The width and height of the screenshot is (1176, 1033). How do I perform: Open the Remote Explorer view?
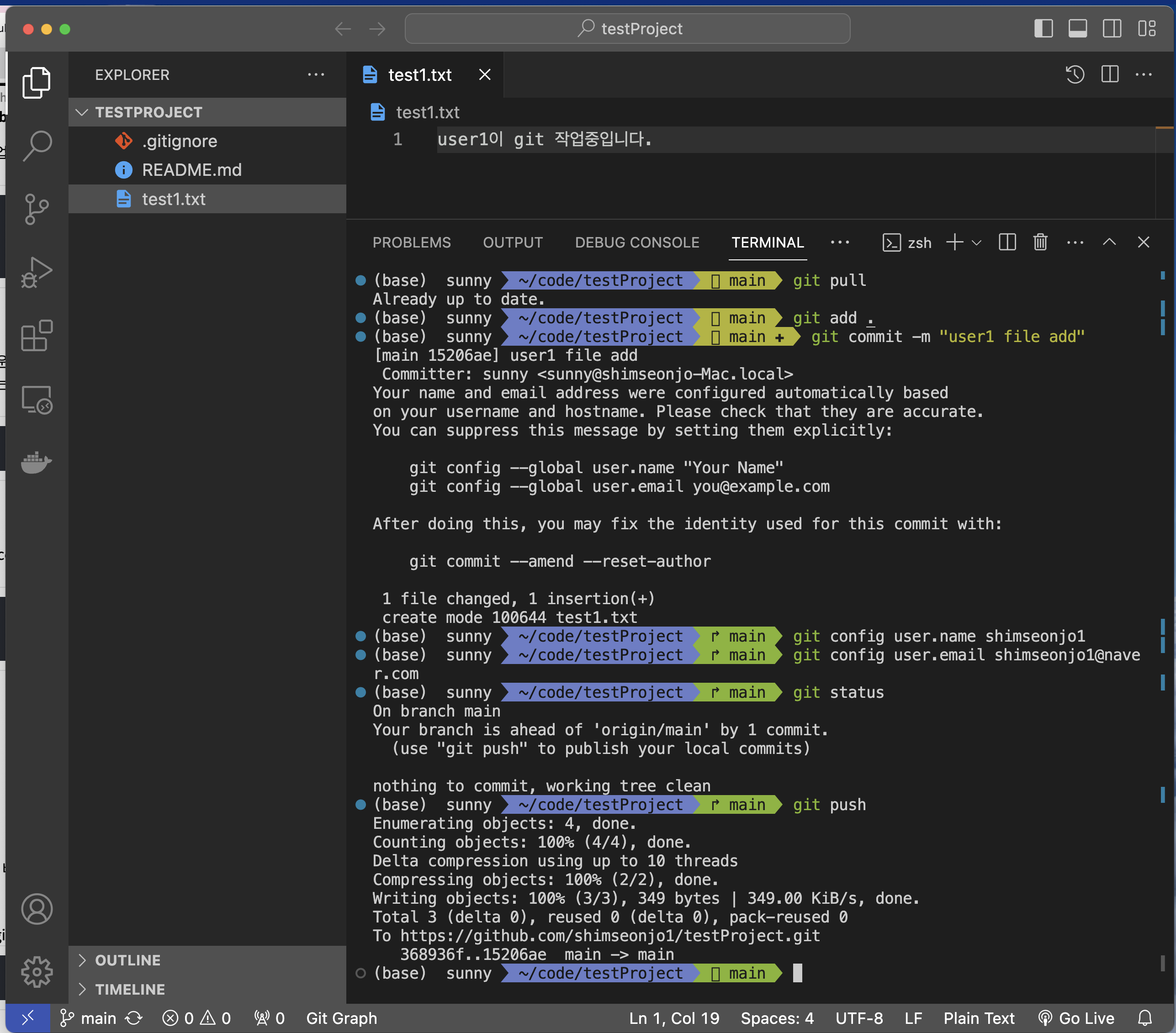37,399
